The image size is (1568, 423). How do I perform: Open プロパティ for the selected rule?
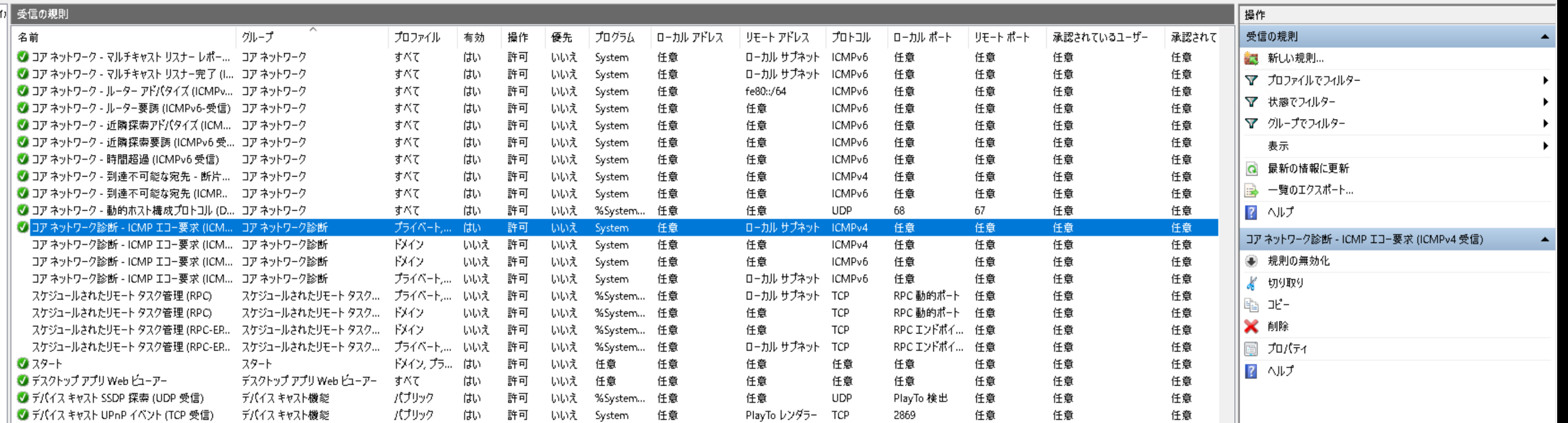(1287, 349)
